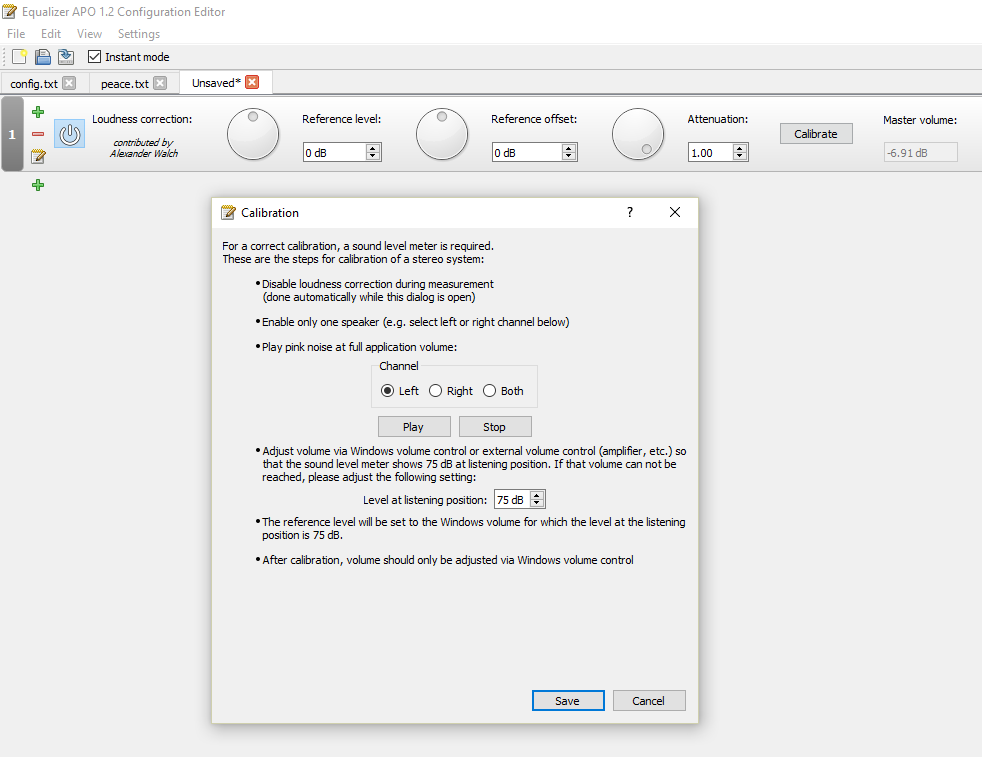Viewport: 982px width, 757px height.
Task: Click the Calibrate button
Action: (816, 133)
